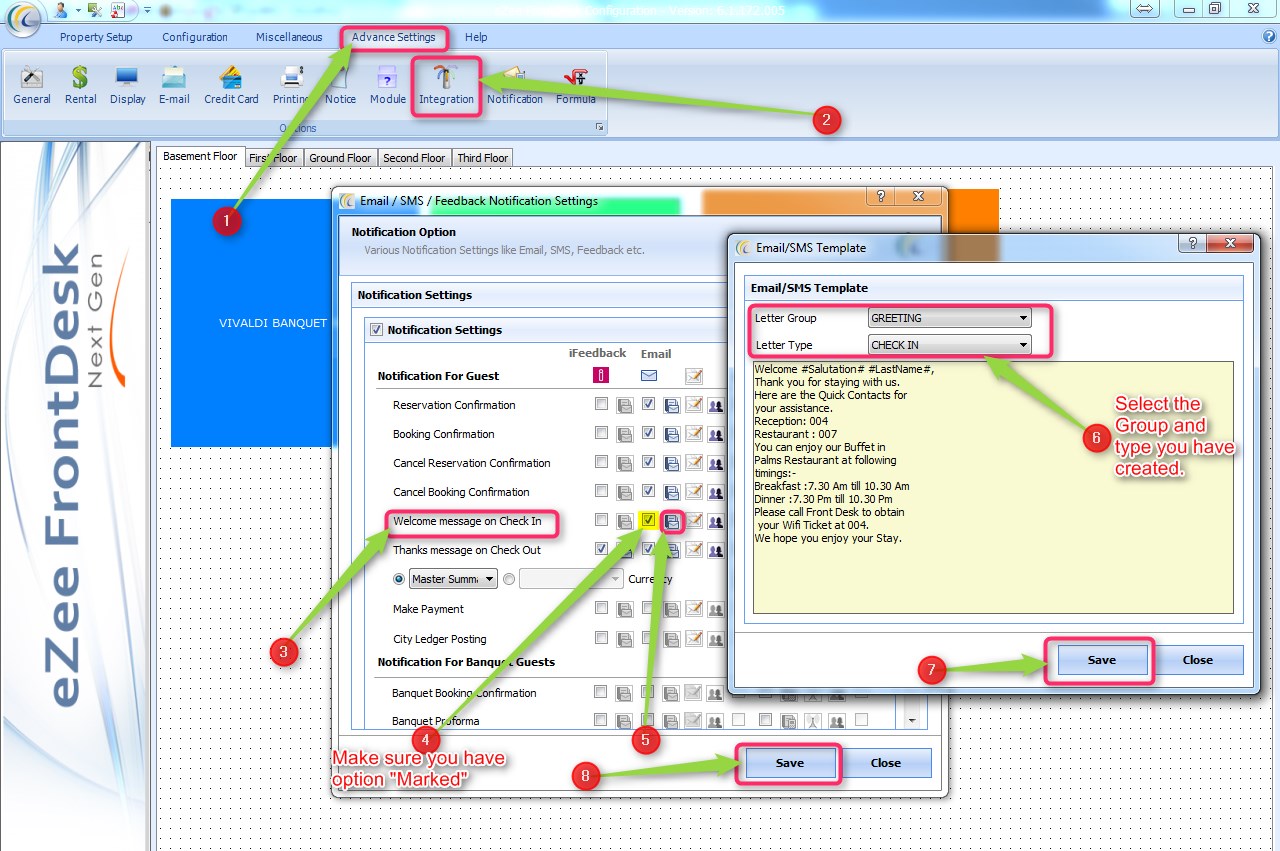
Task: Open email template for Welcome message on Check In
Action: (672, 520)
